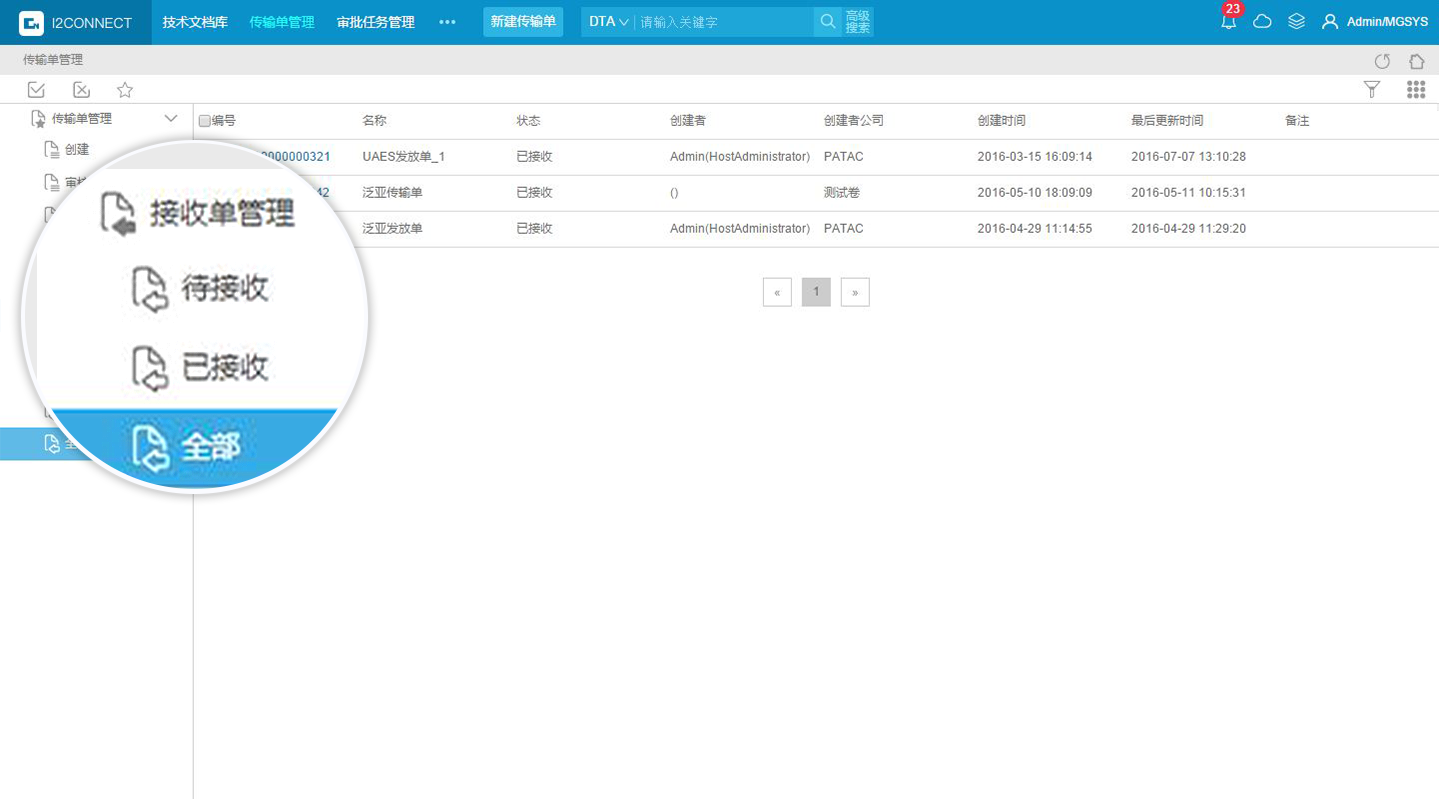This screenshot has height=799, width=1439.
Task: Click the keyword search input field
Action: pos(725,22)
